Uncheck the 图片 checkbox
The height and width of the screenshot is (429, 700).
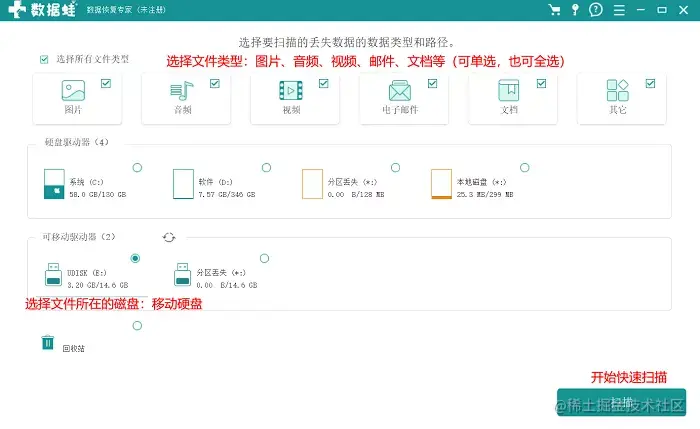(x=106, y=83)
